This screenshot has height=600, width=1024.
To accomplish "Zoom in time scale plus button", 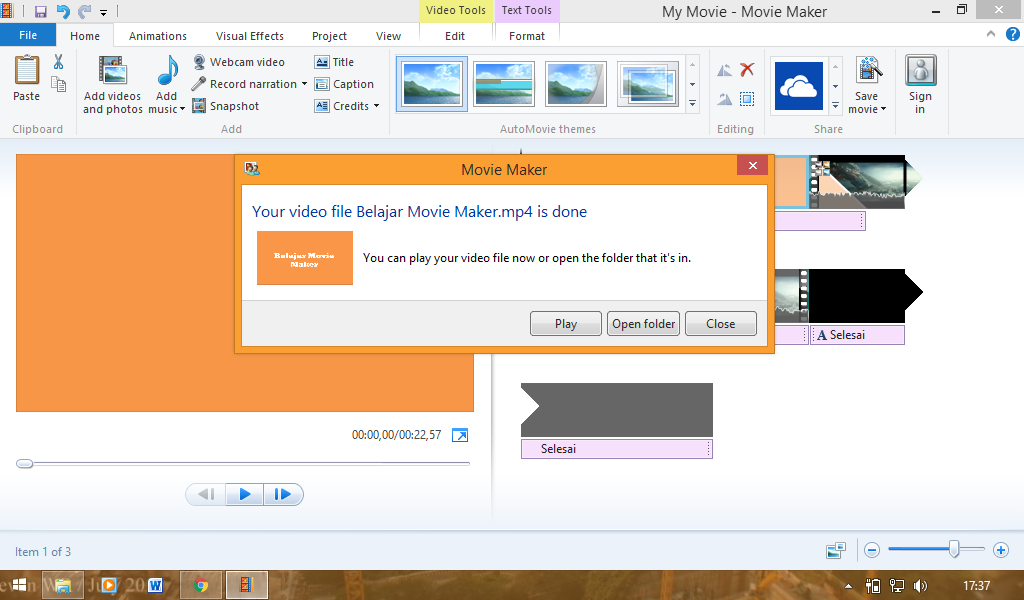I will pos(1000,550).
